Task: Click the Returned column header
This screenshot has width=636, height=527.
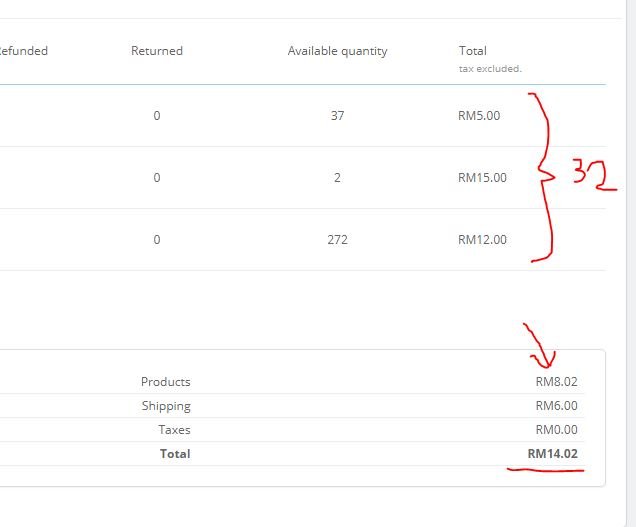Action: [157, 51]
